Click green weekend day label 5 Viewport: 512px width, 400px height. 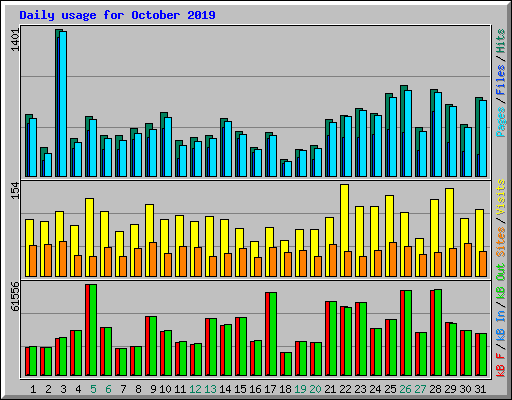93,389
